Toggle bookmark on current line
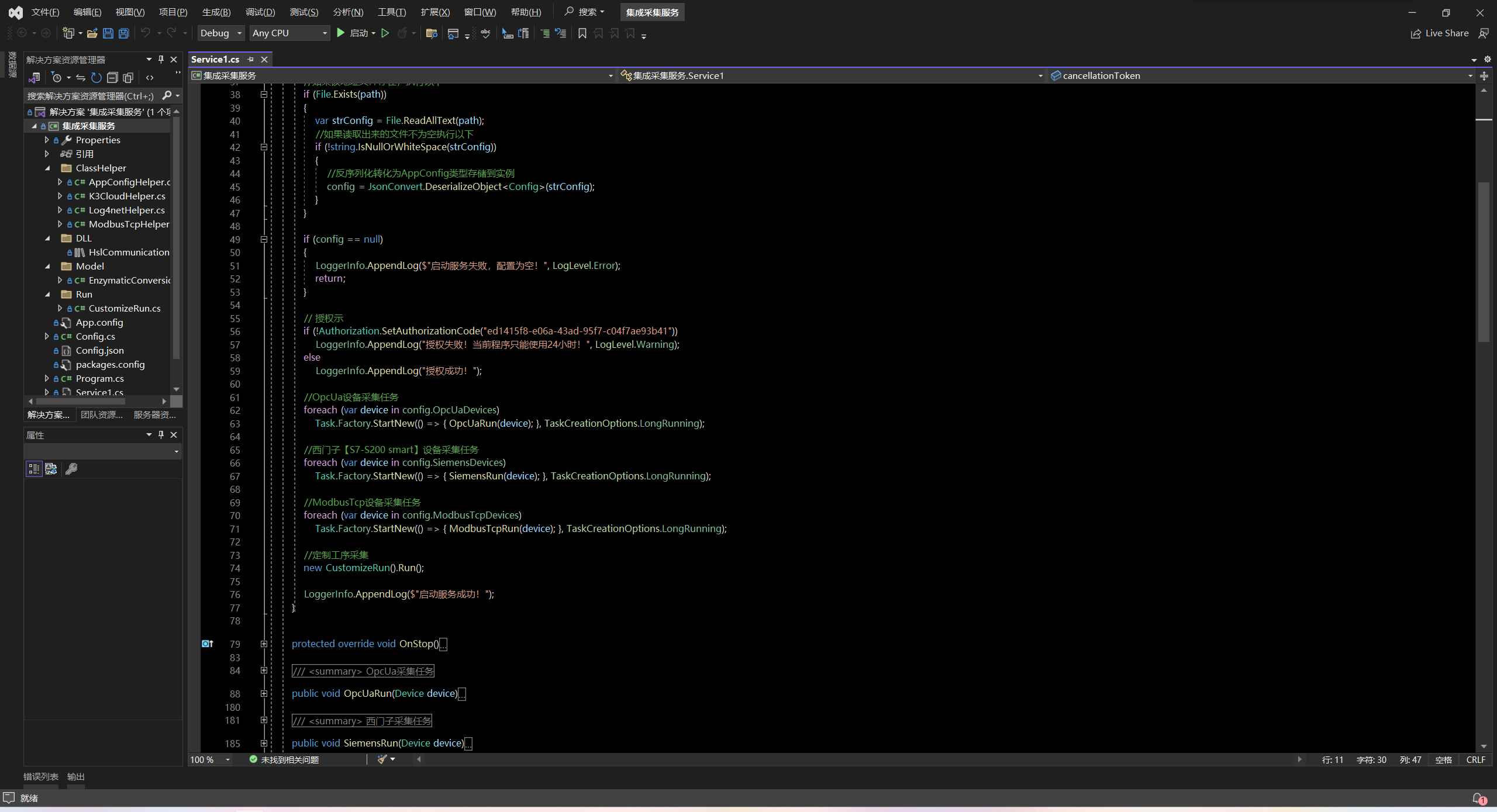 click(582, 33)
